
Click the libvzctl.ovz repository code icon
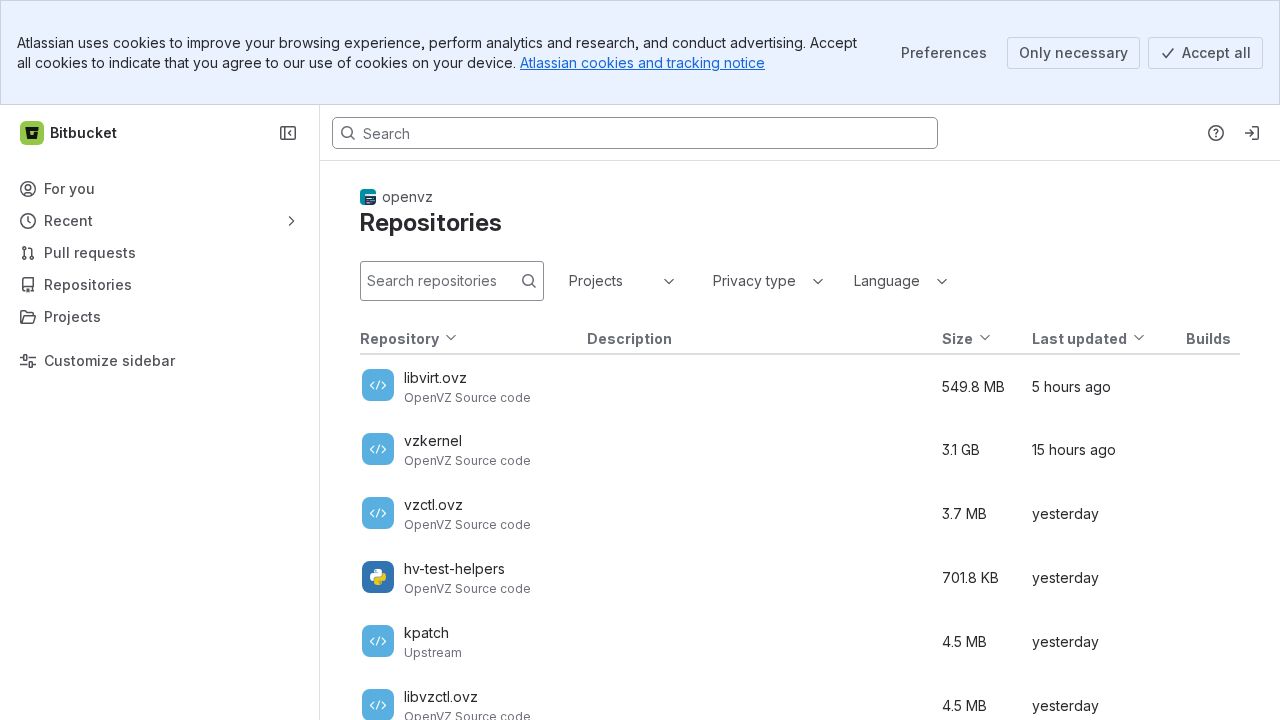point(378,705)
